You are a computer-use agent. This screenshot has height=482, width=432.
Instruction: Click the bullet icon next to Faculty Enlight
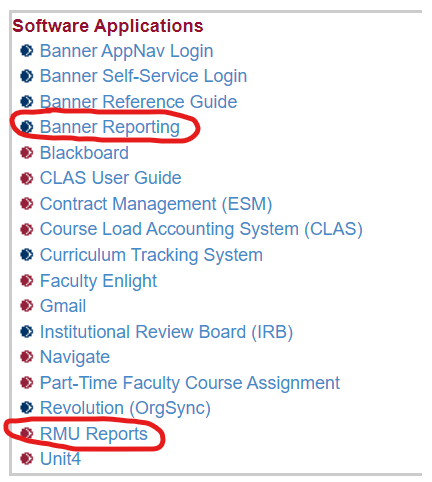click(x=26, y=280)
